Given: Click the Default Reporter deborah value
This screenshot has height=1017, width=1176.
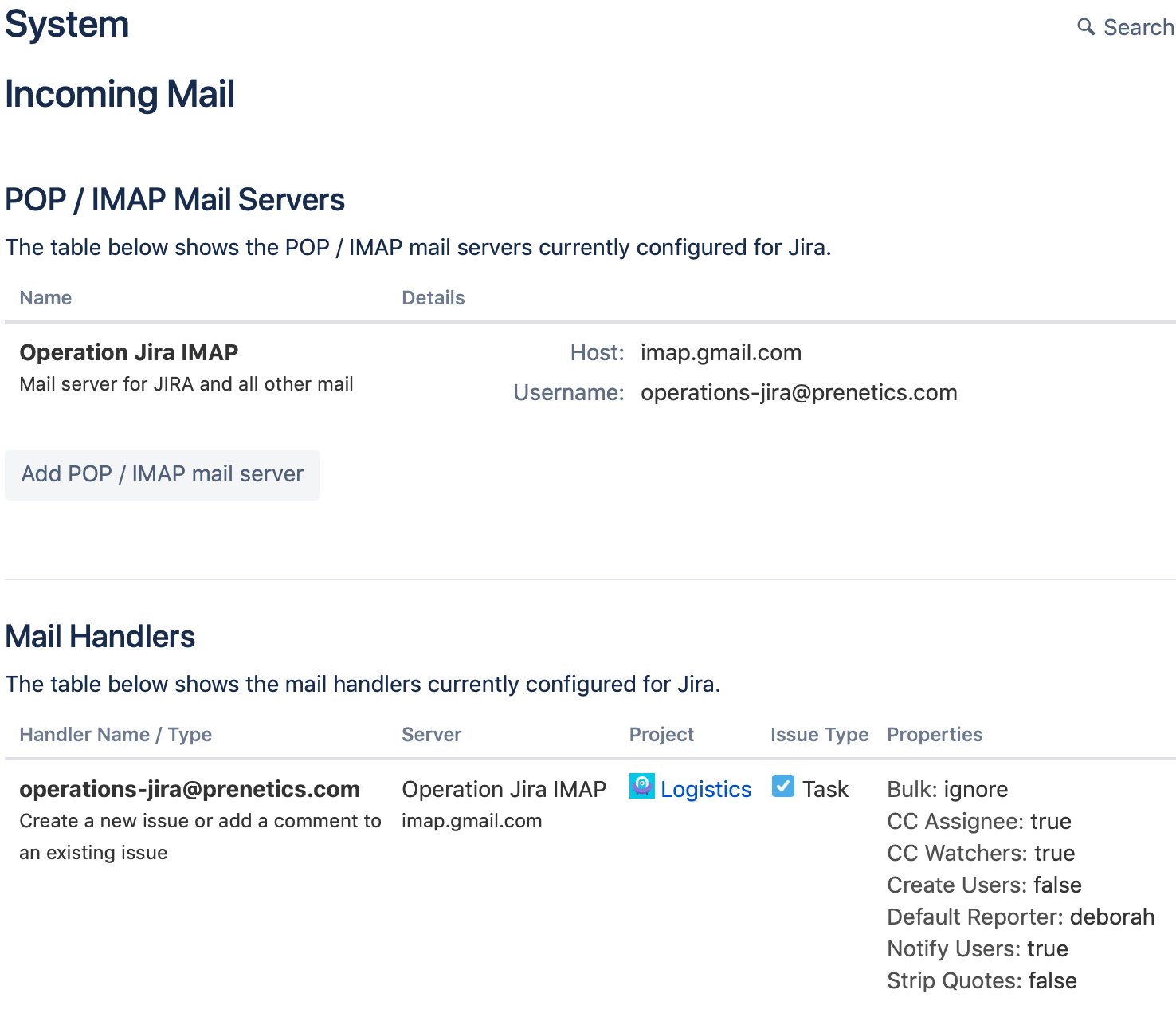Looking at the screenshot, I should [1114, 917].
